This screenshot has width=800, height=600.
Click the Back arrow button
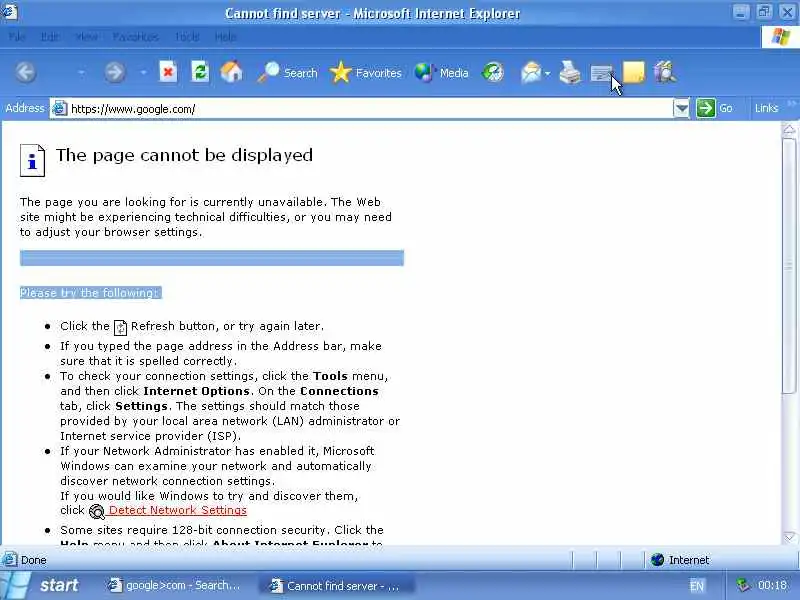[26, 72]
